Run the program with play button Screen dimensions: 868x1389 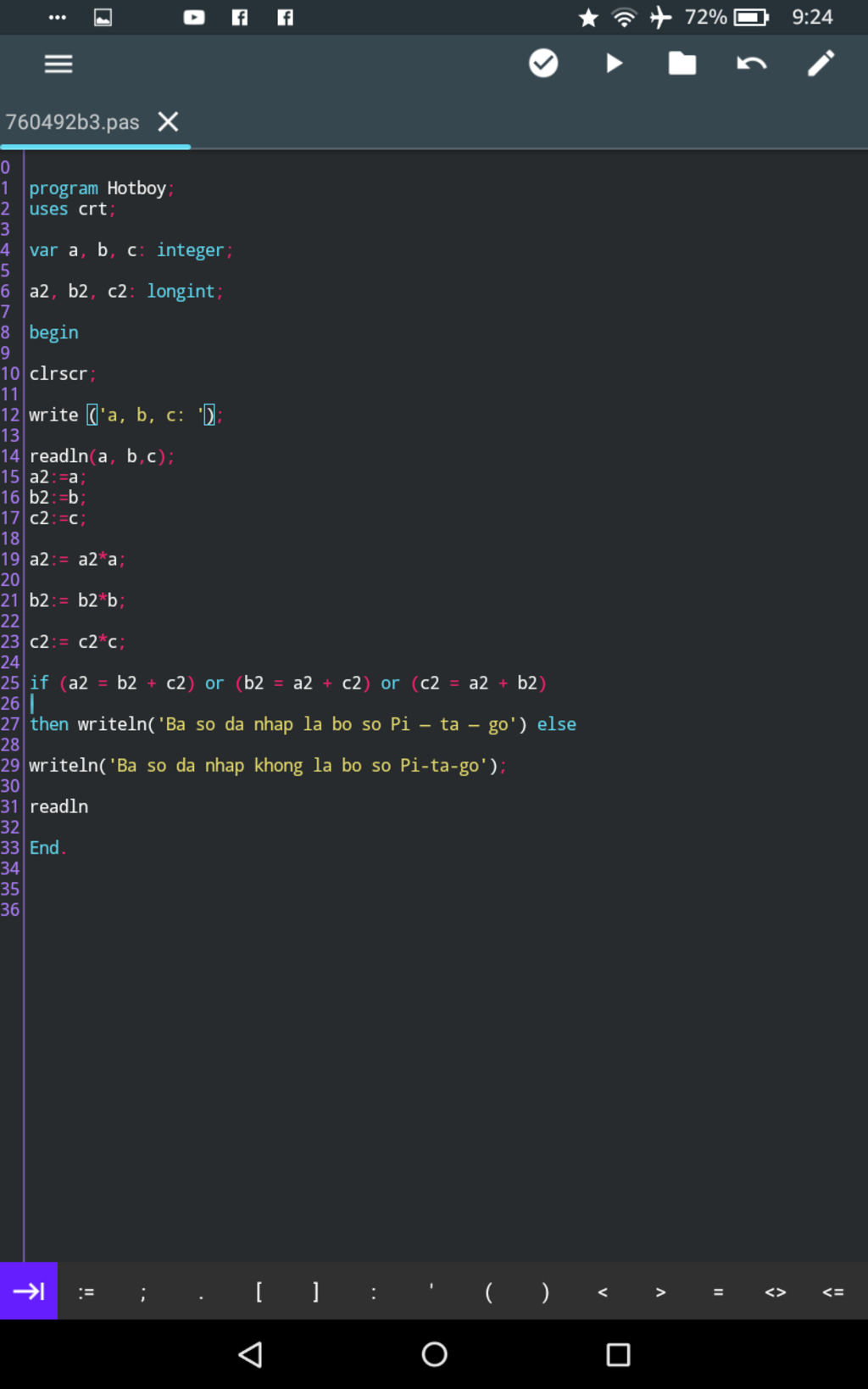coord(614,63)
